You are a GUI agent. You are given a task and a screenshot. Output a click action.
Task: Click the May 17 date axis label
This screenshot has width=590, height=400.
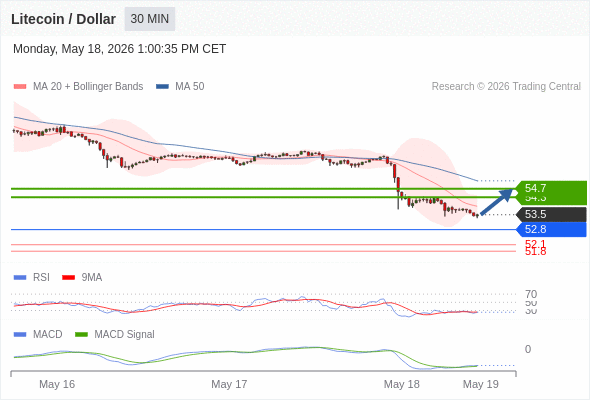point(229,384)
